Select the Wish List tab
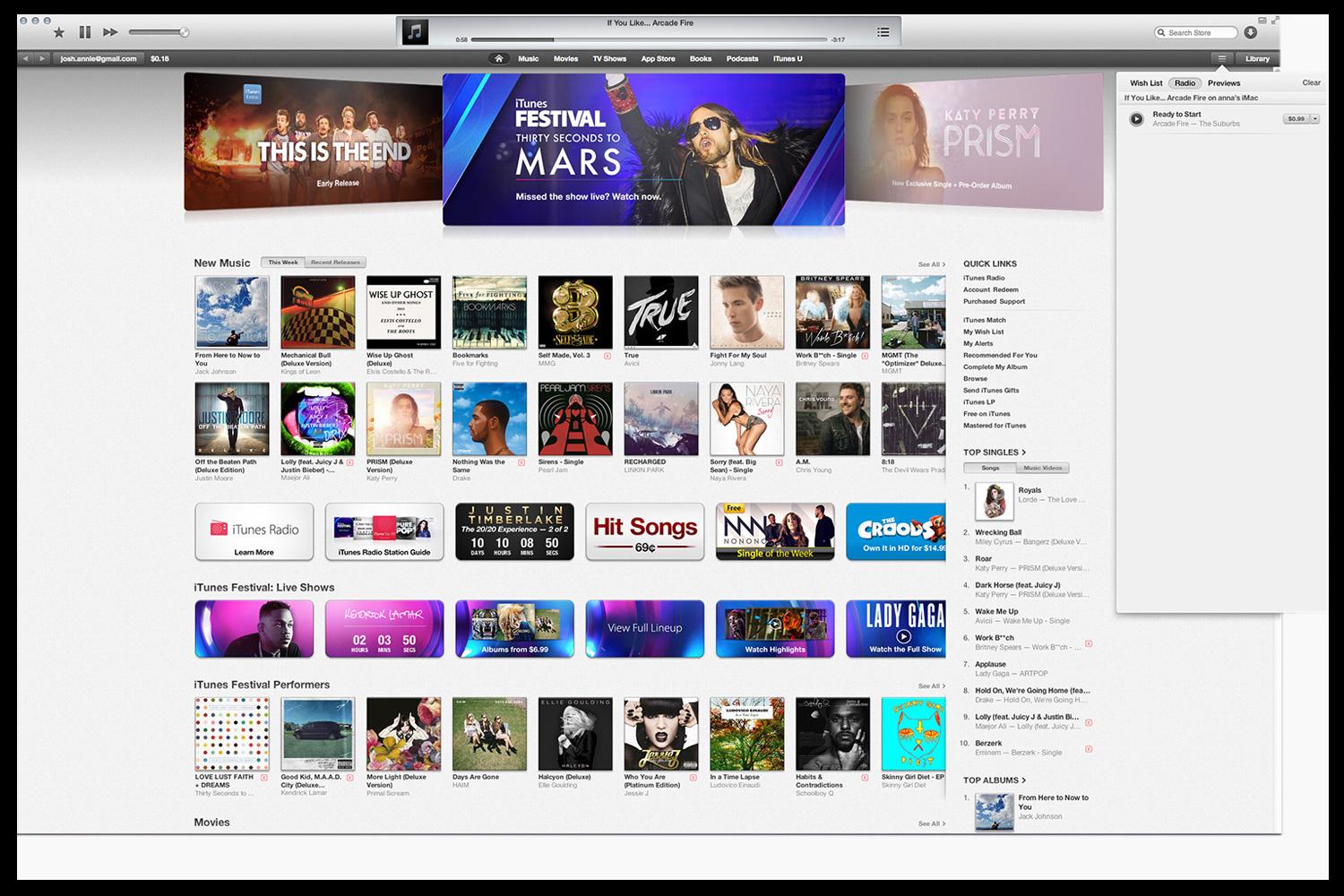 pos(1146,82)
